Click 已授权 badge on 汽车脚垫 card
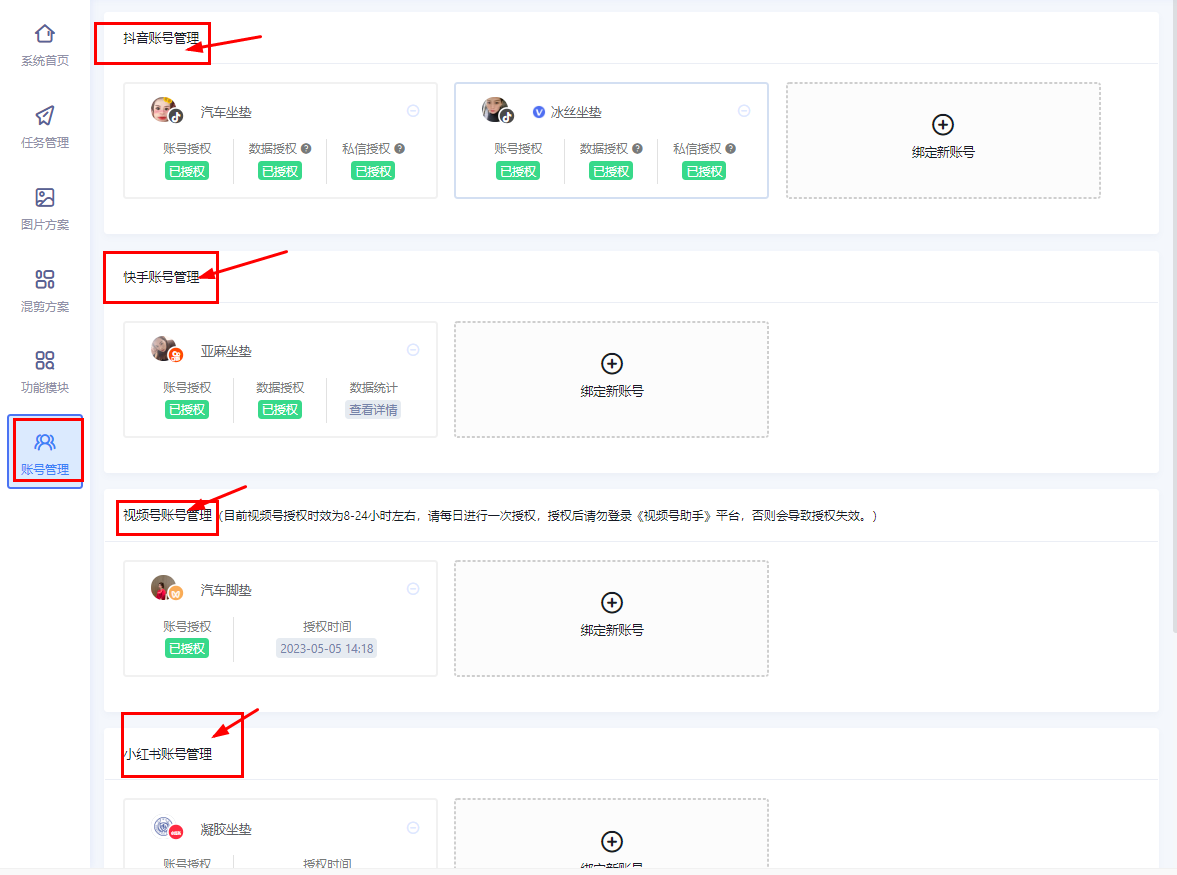 pyautogui.click(x=187, y=648)
